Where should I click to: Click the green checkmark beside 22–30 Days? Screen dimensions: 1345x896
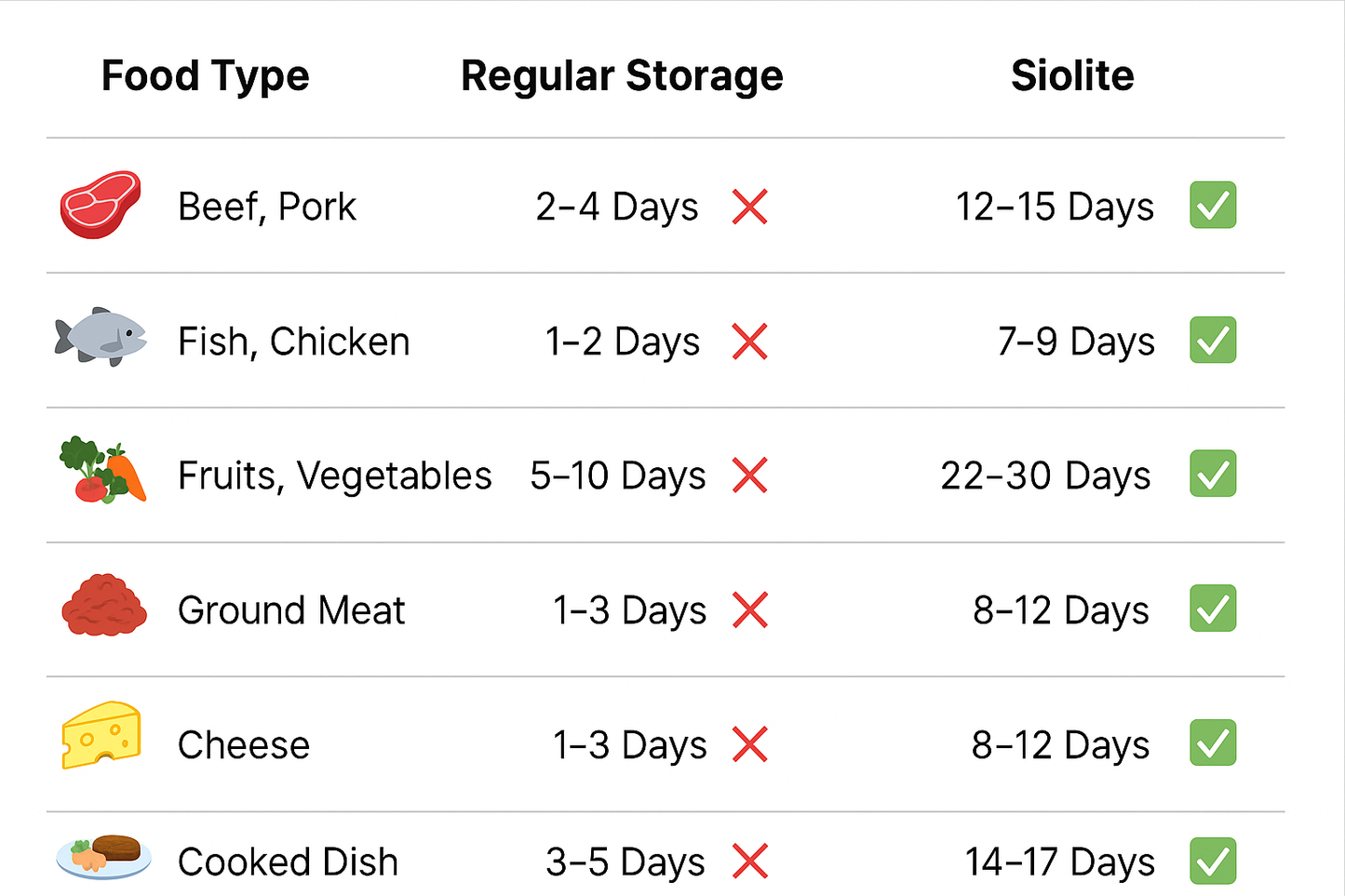[x=1213, y=475]
